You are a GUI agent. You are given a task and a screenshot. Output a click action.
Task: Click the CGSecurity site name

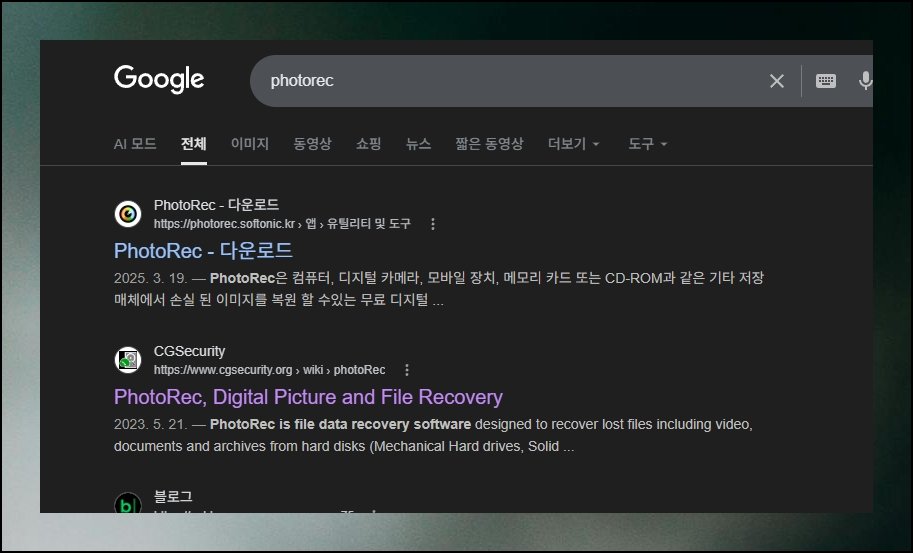coord(189,352)
